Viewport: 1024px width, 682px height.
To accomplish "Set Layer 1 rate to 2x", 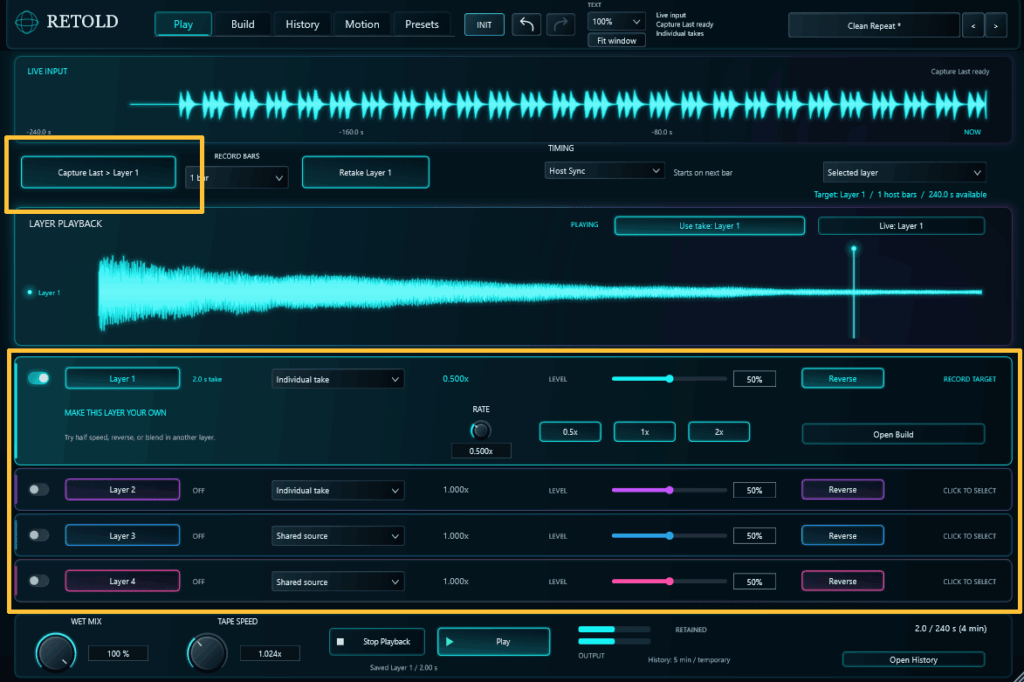I will [x=719, y=432].
